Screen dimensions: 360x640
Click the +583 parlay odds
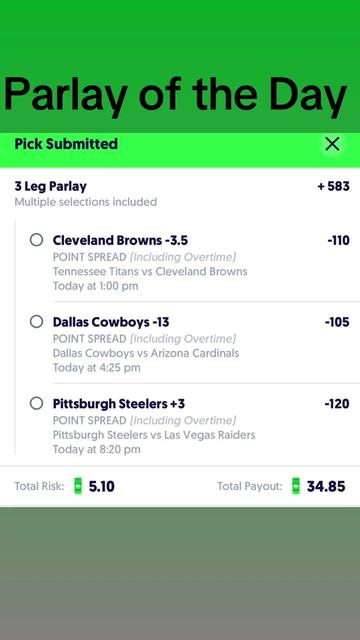click(x=333, y=187)
